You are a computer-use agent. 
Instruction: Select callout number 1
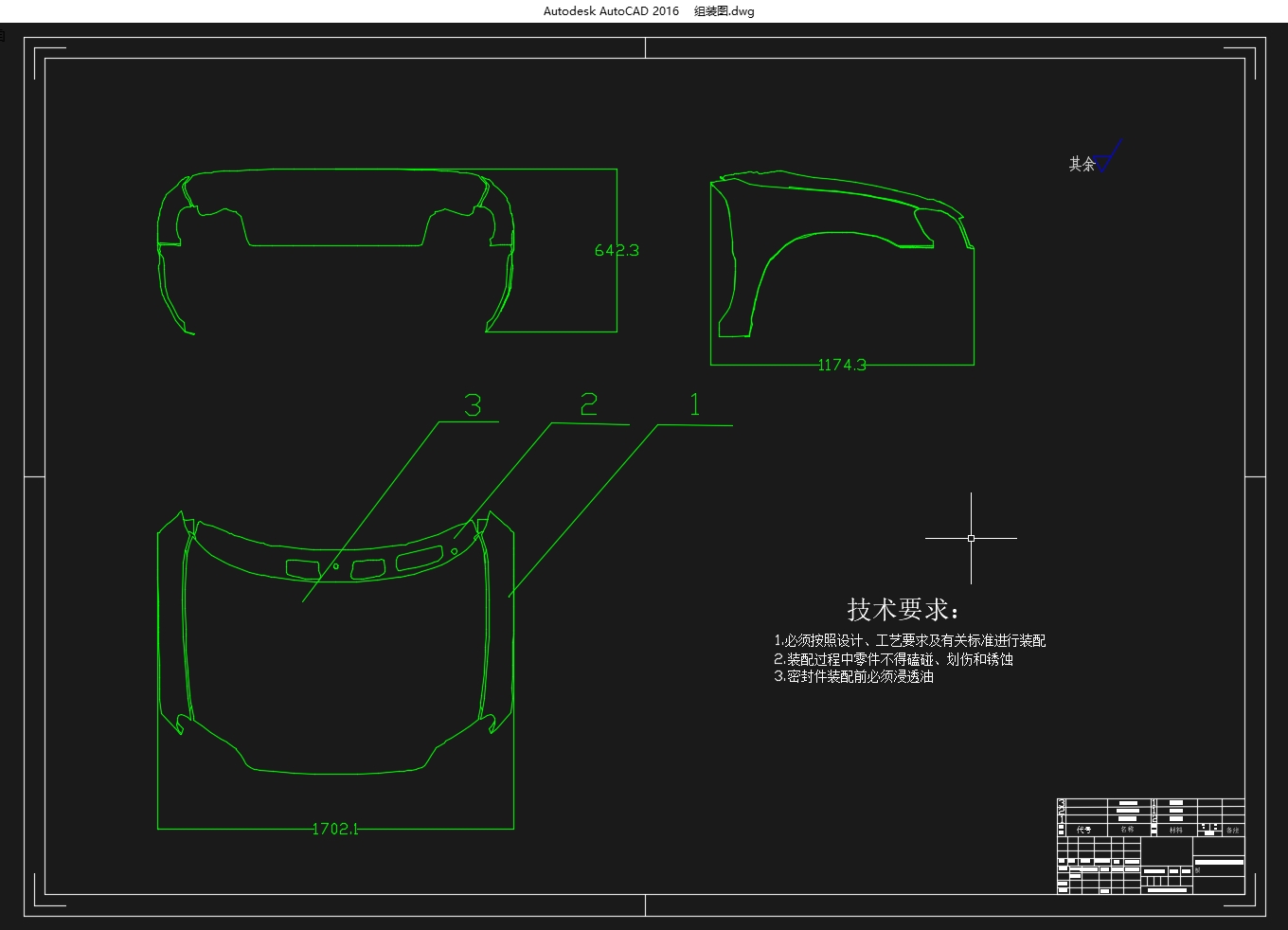coord(695,404)
